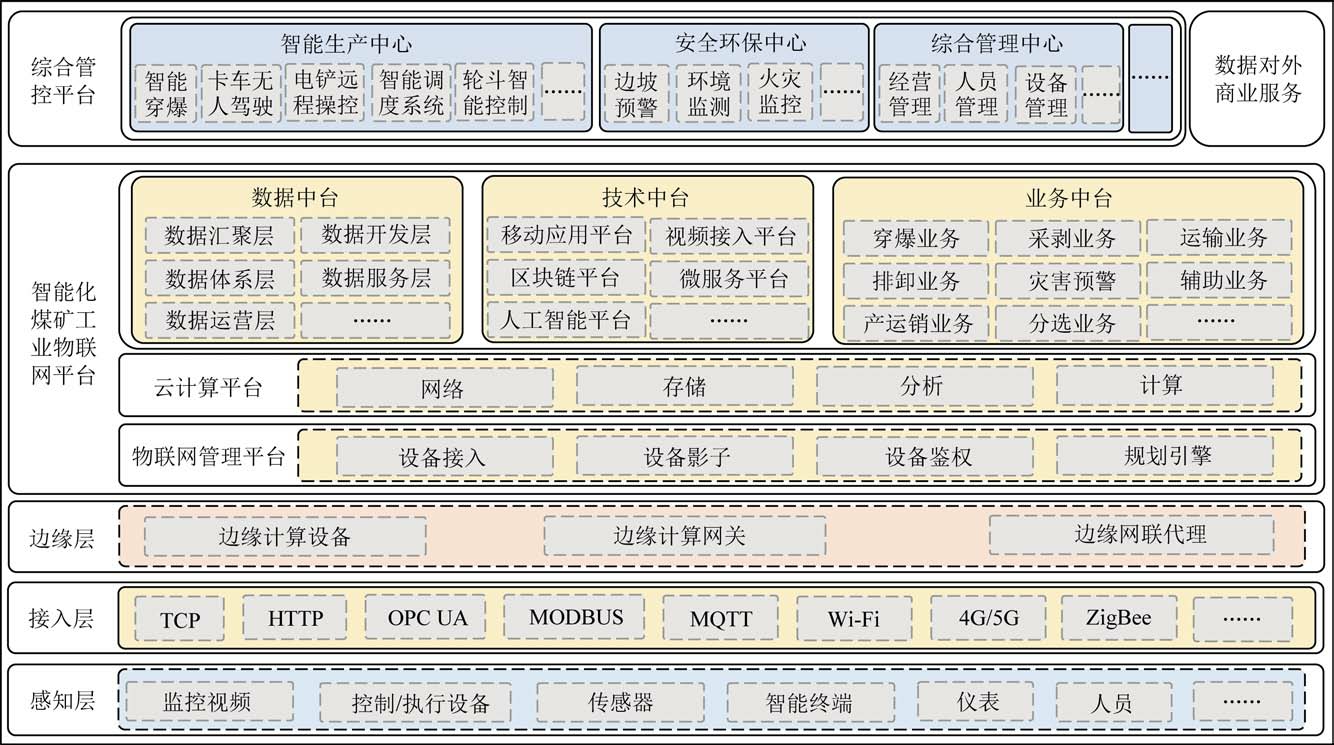Viewport: 1334px width, 745px height.
Task: Click the 智能穿爆 box
Action: click(166, 93)
